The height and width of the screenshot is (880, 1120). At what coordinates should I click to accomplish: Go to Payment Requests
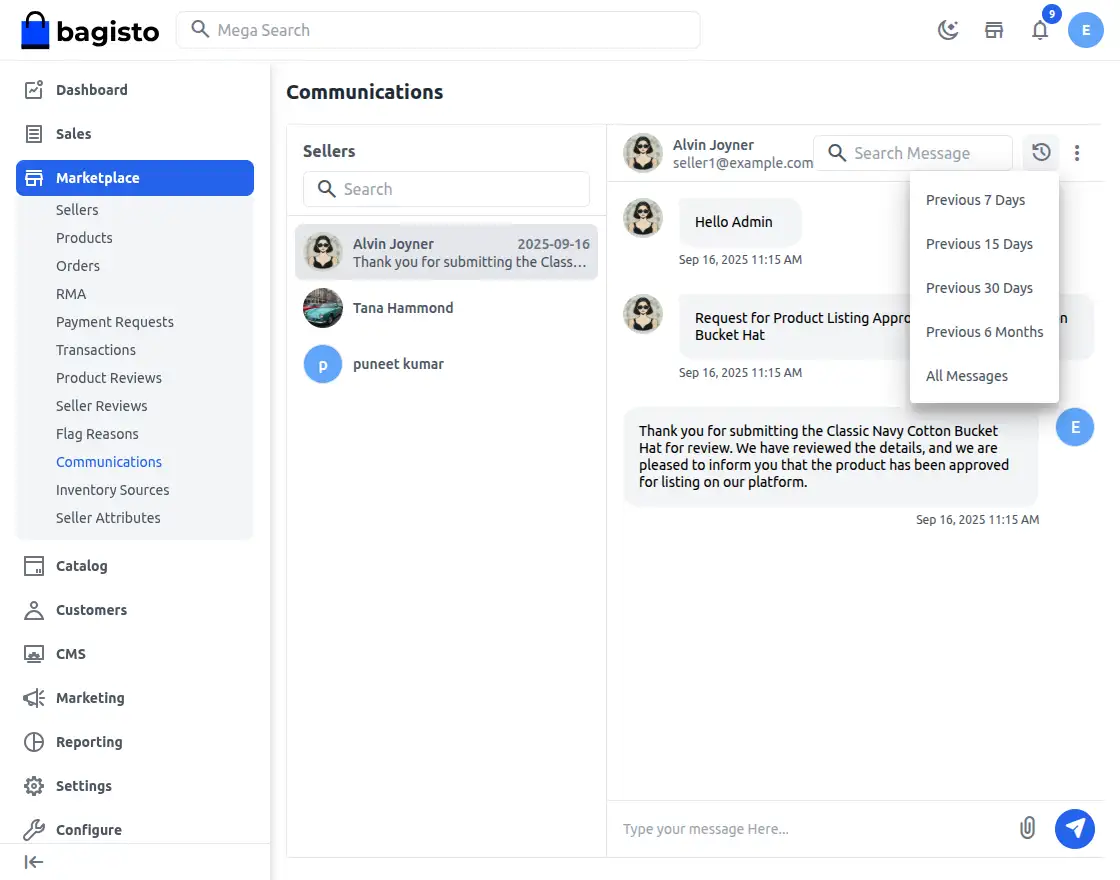114,322
